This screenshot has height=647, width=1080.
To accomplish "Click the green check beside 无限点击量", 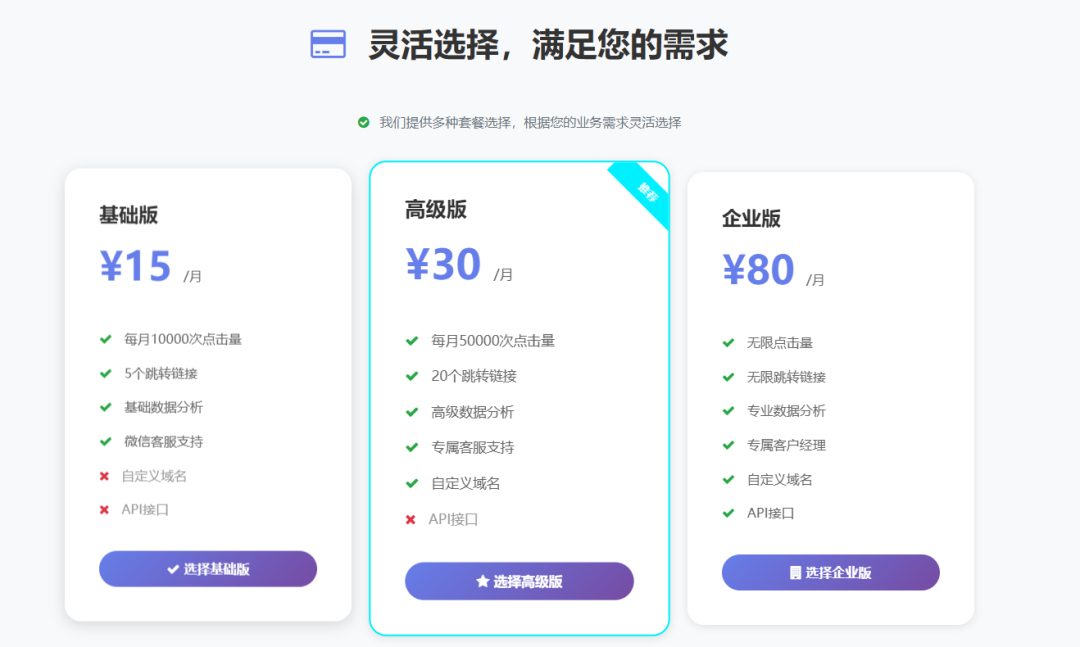I will pyautogui.click(x=728, y=341).
